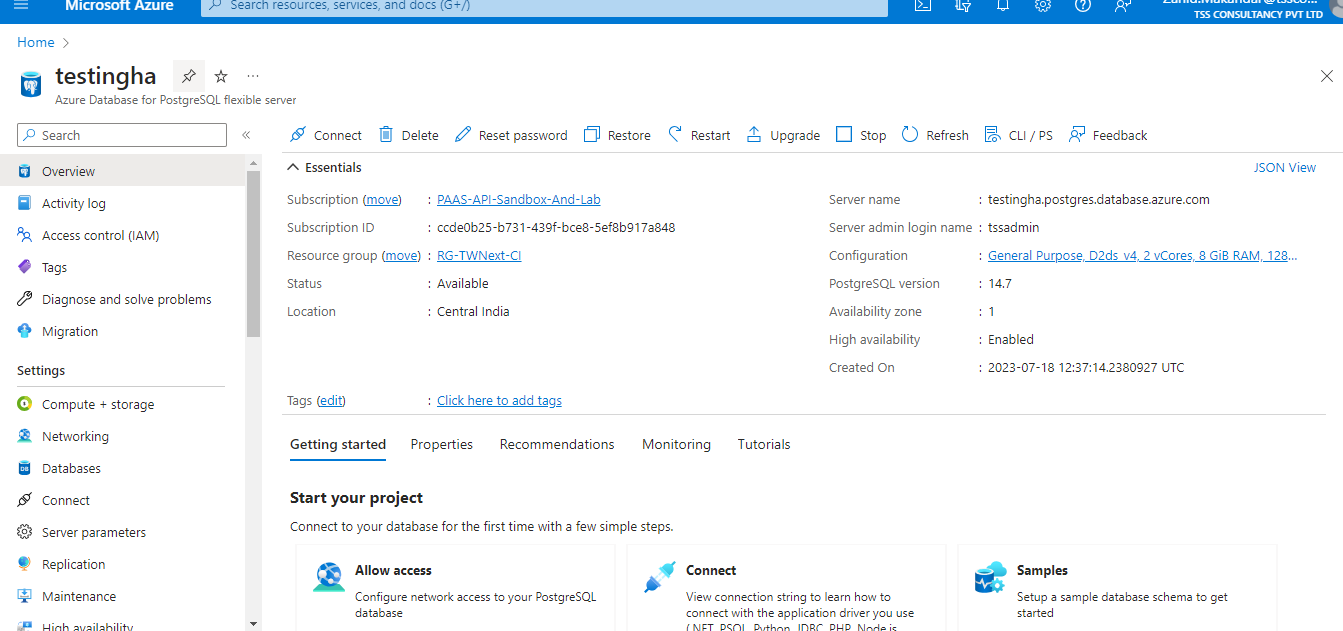Switch to Getting started tab
1343x631 pixels.
[x=338, y=445]
